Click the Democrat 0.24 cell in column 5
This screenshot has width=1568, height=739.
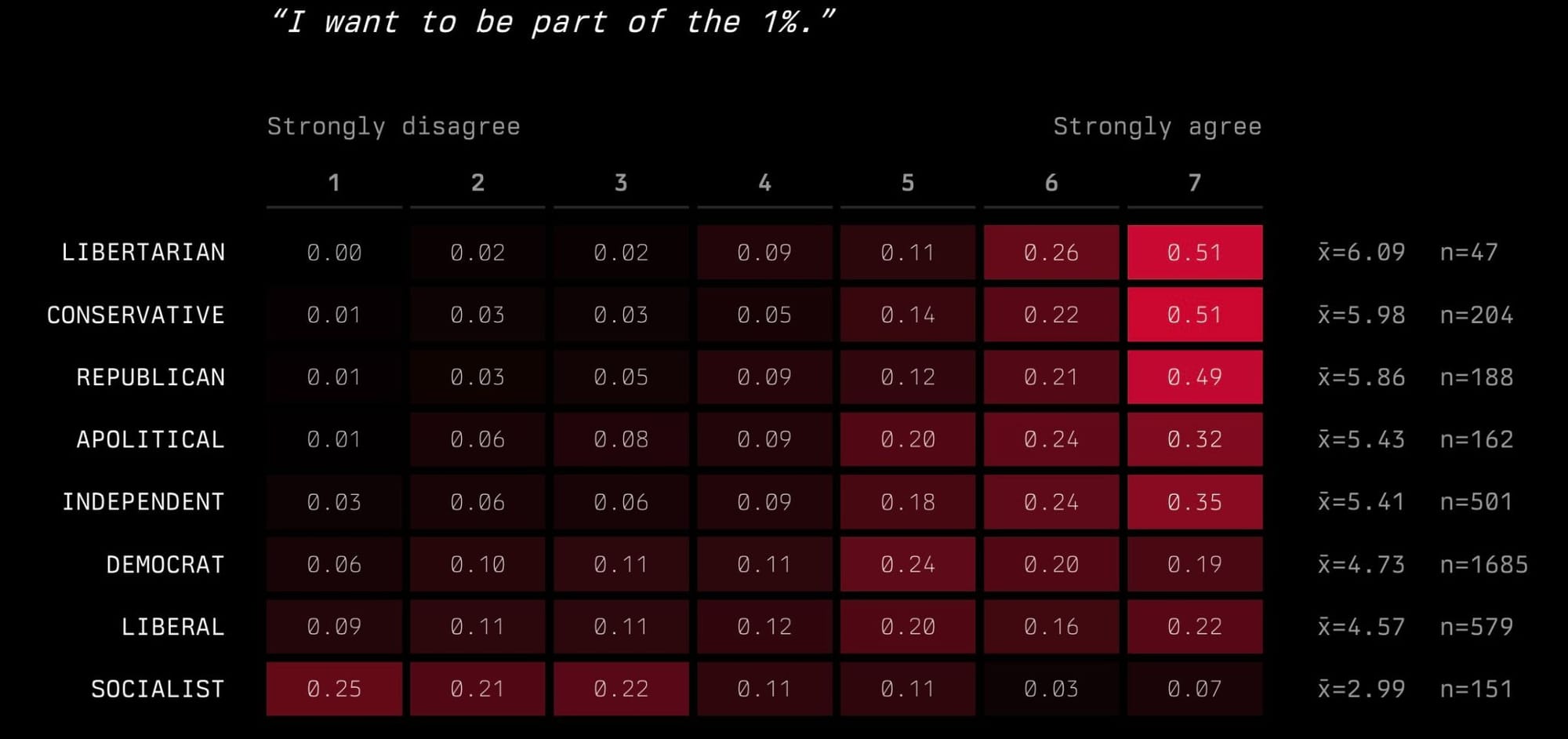click(908, 564)
